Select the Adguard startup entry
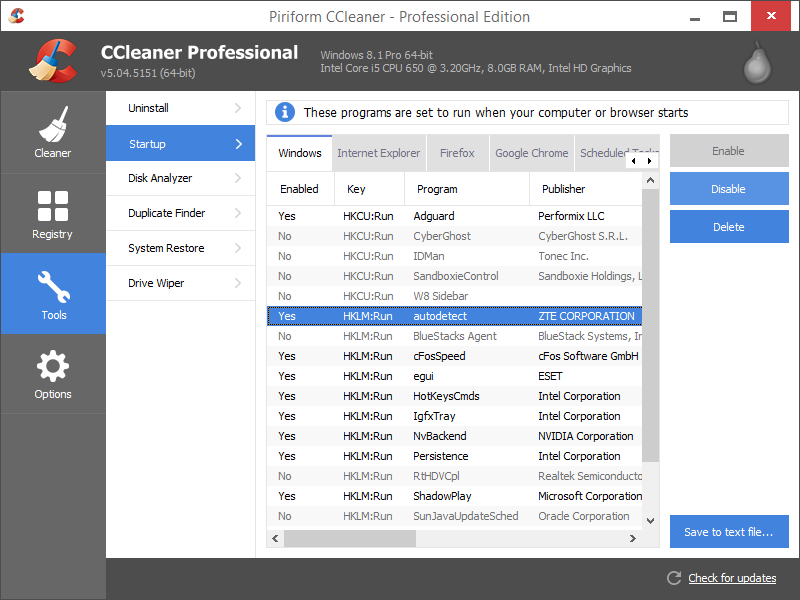The height and width of the screenshot is (600, 800). pyautogui.click(x=454, y=216)
